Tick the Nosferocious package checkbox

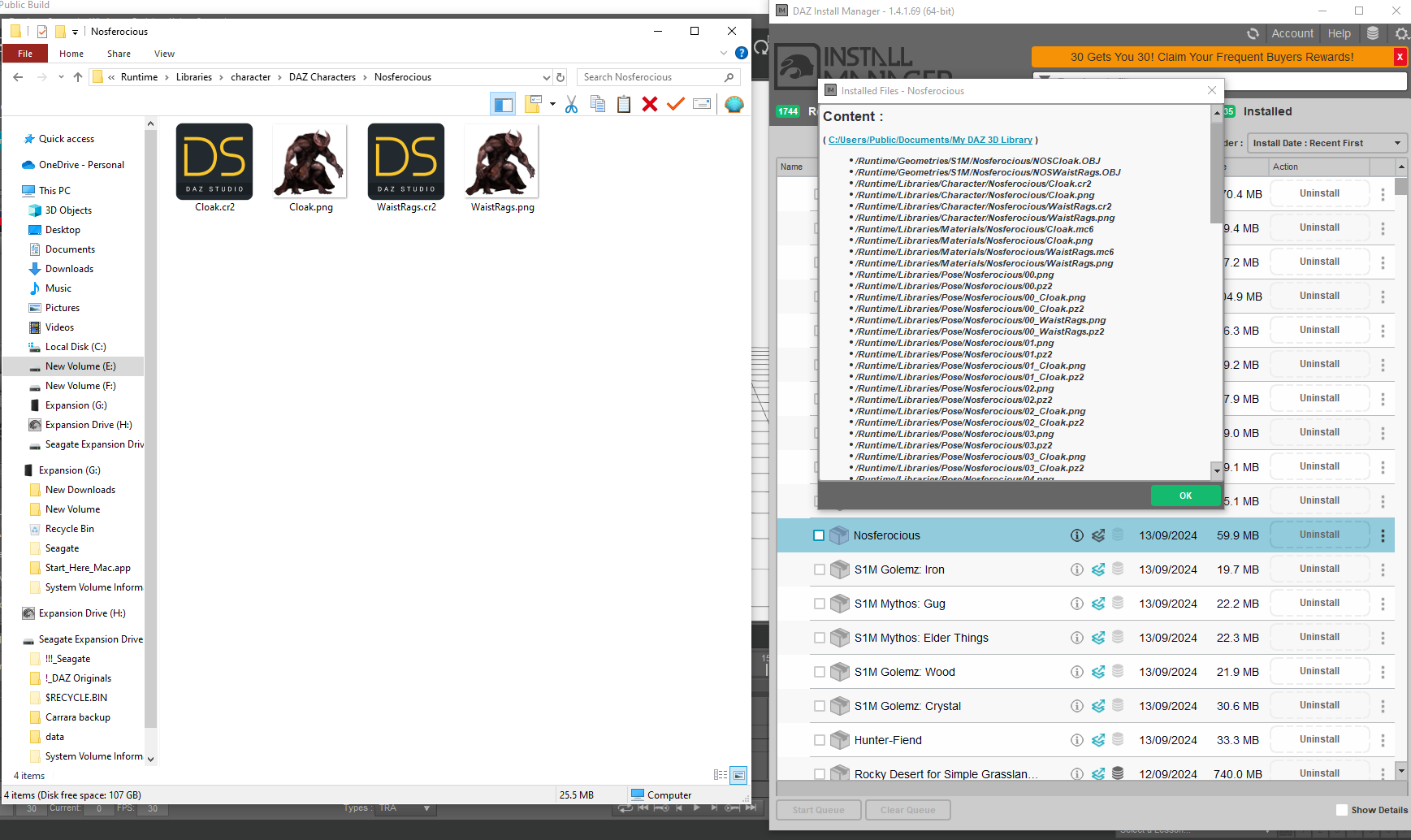[x=819, y=535]
